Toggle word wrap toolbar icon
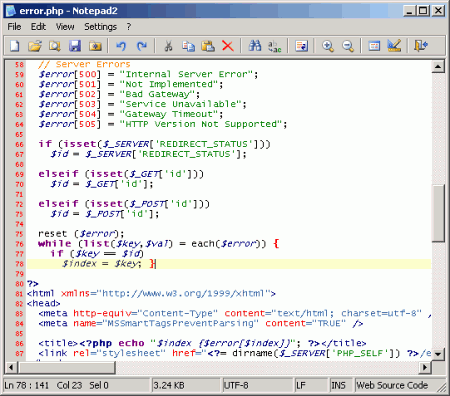Screen dimensions: 450x396 coord(301,46)
